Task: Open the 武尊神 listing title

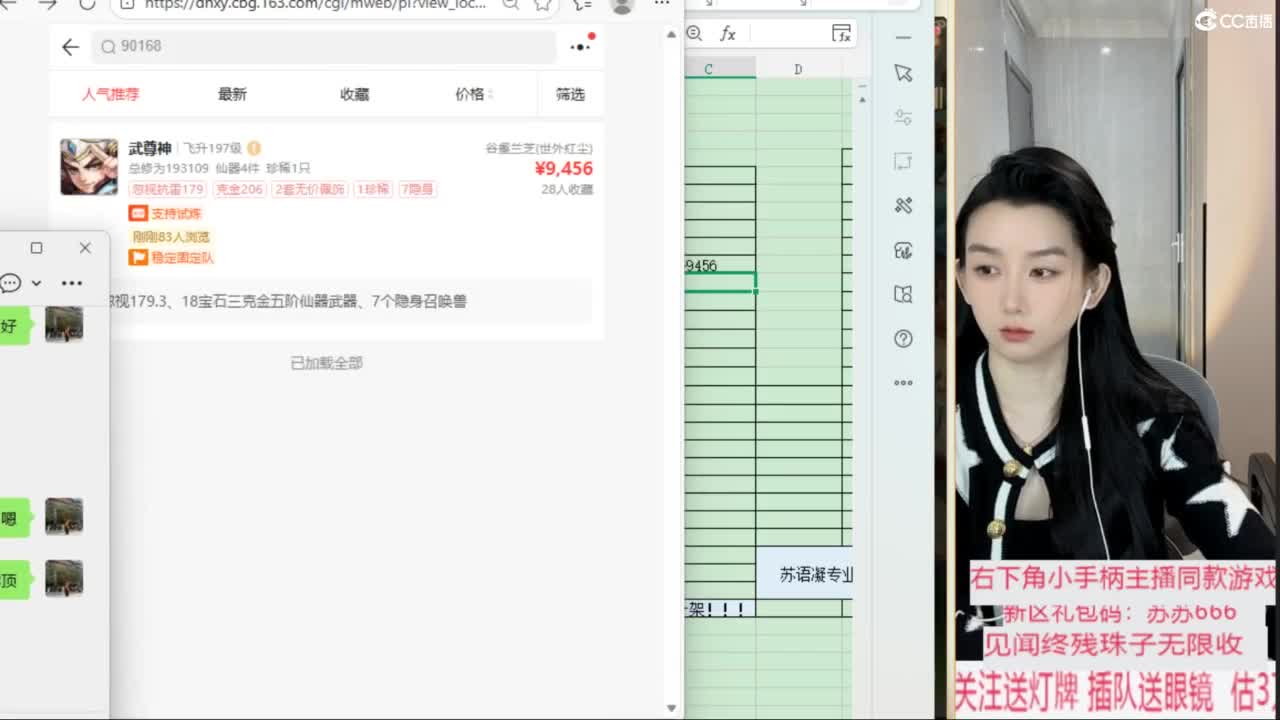Action: (x=150, y=148)
